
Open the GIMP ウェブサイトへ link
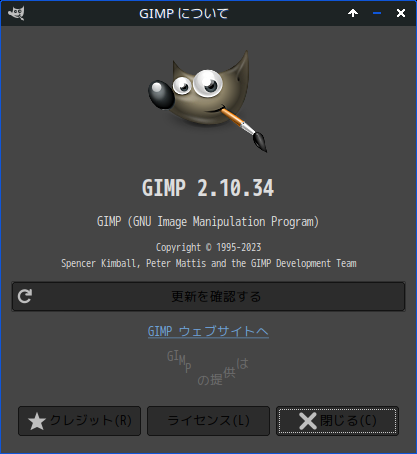[208, 332]
